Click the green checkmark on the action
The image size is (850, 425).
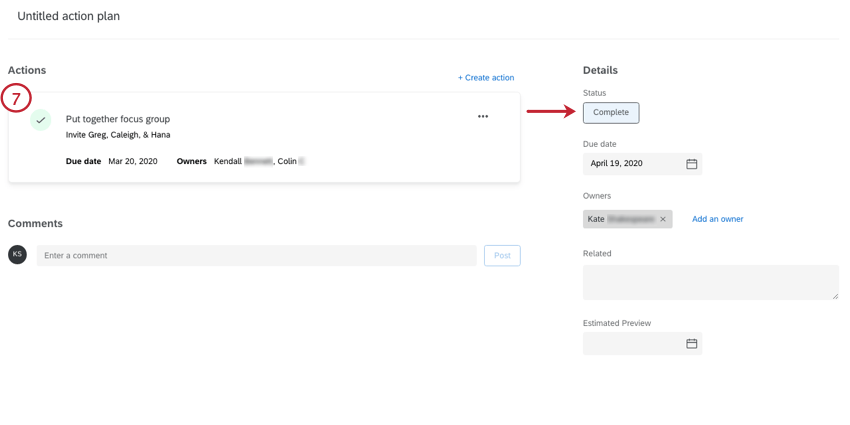41,120
